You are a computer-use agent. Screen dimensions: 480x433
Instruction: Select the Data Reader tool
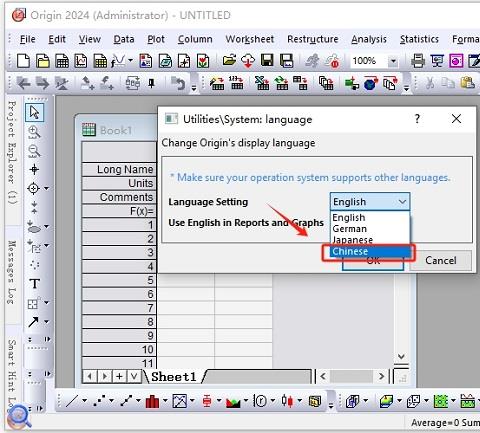[x=33, y=188]
